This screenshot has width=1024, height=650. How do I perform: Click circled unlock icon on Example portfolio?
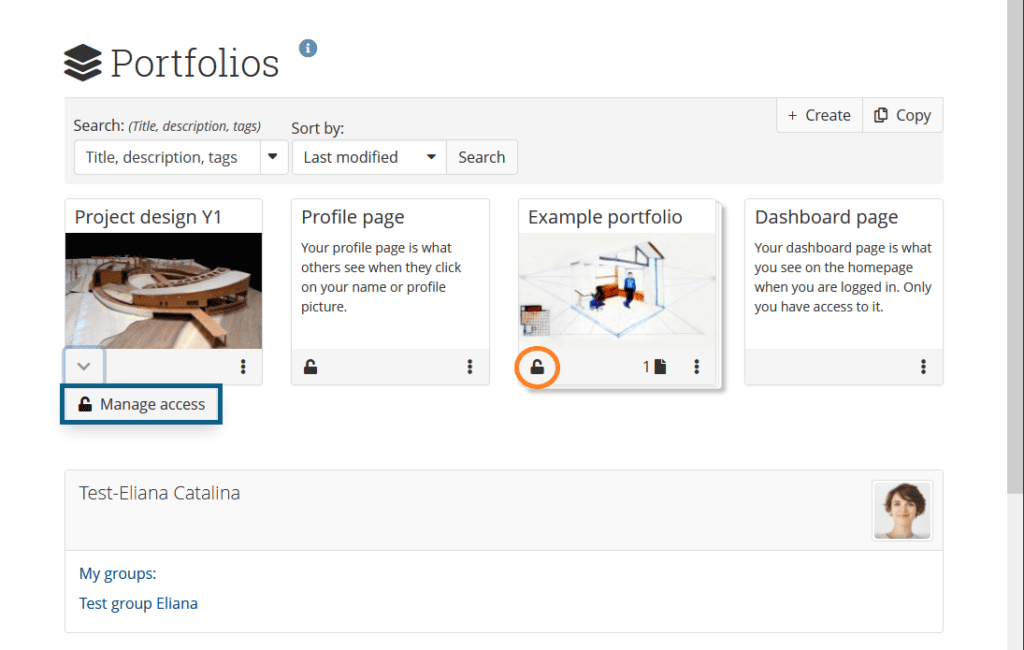(537, 367)
